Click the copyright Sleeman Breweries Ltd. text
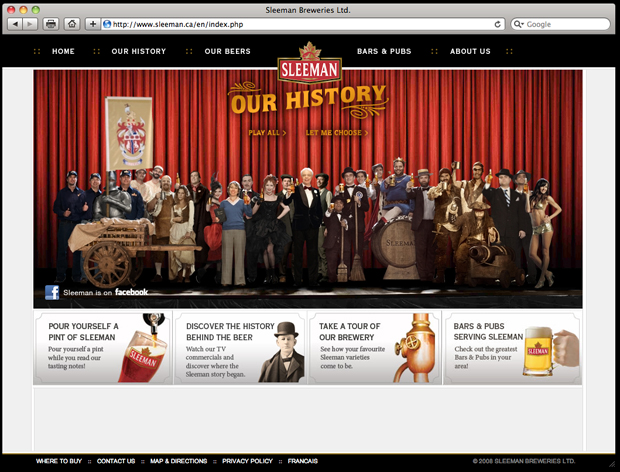This screenshot has width=620, height=472. pyautogui.click(x=524, y=461)
